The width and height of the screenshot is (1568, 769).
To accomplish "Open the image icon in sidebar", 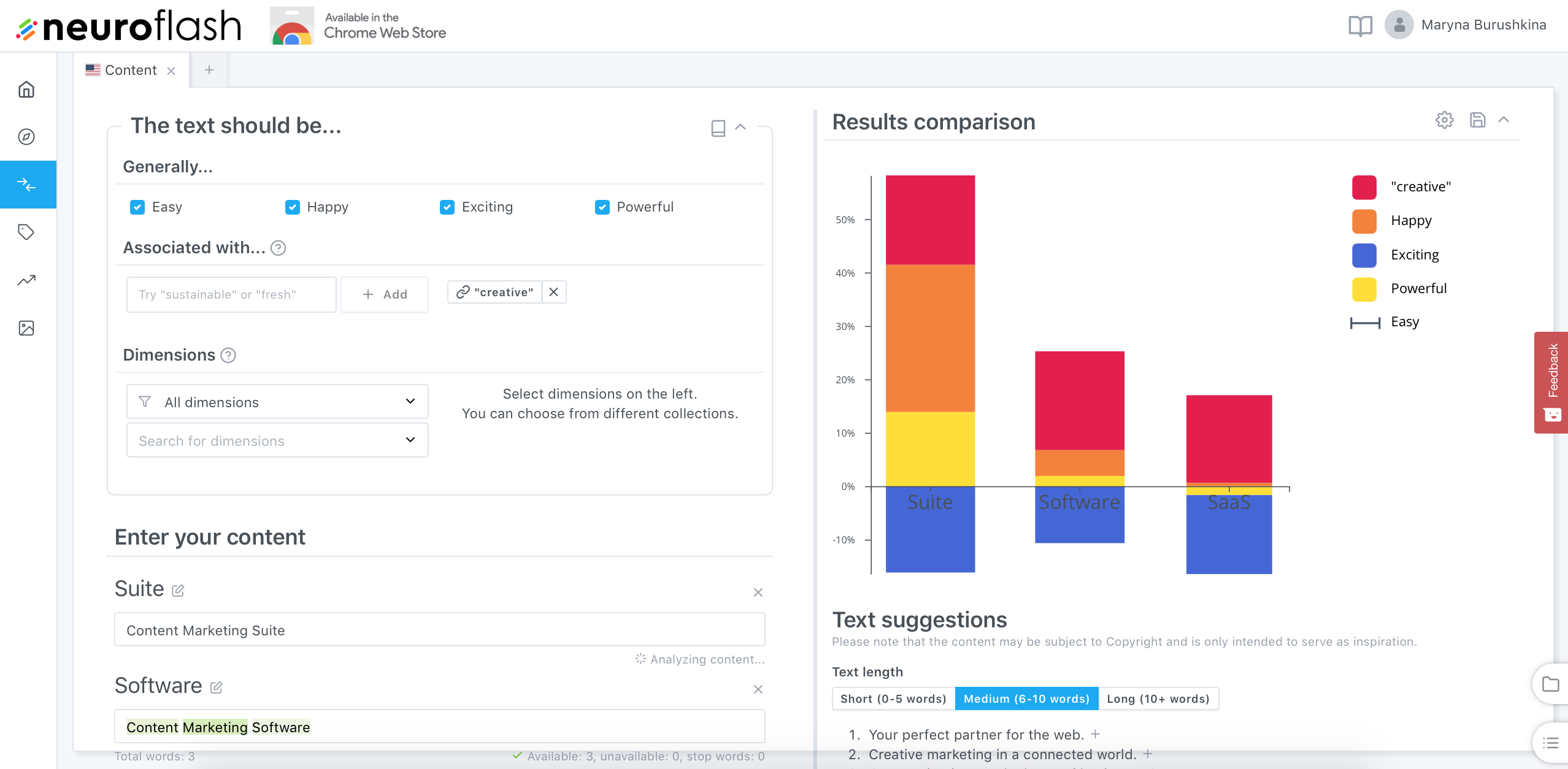I will click(x=26, y=328).
